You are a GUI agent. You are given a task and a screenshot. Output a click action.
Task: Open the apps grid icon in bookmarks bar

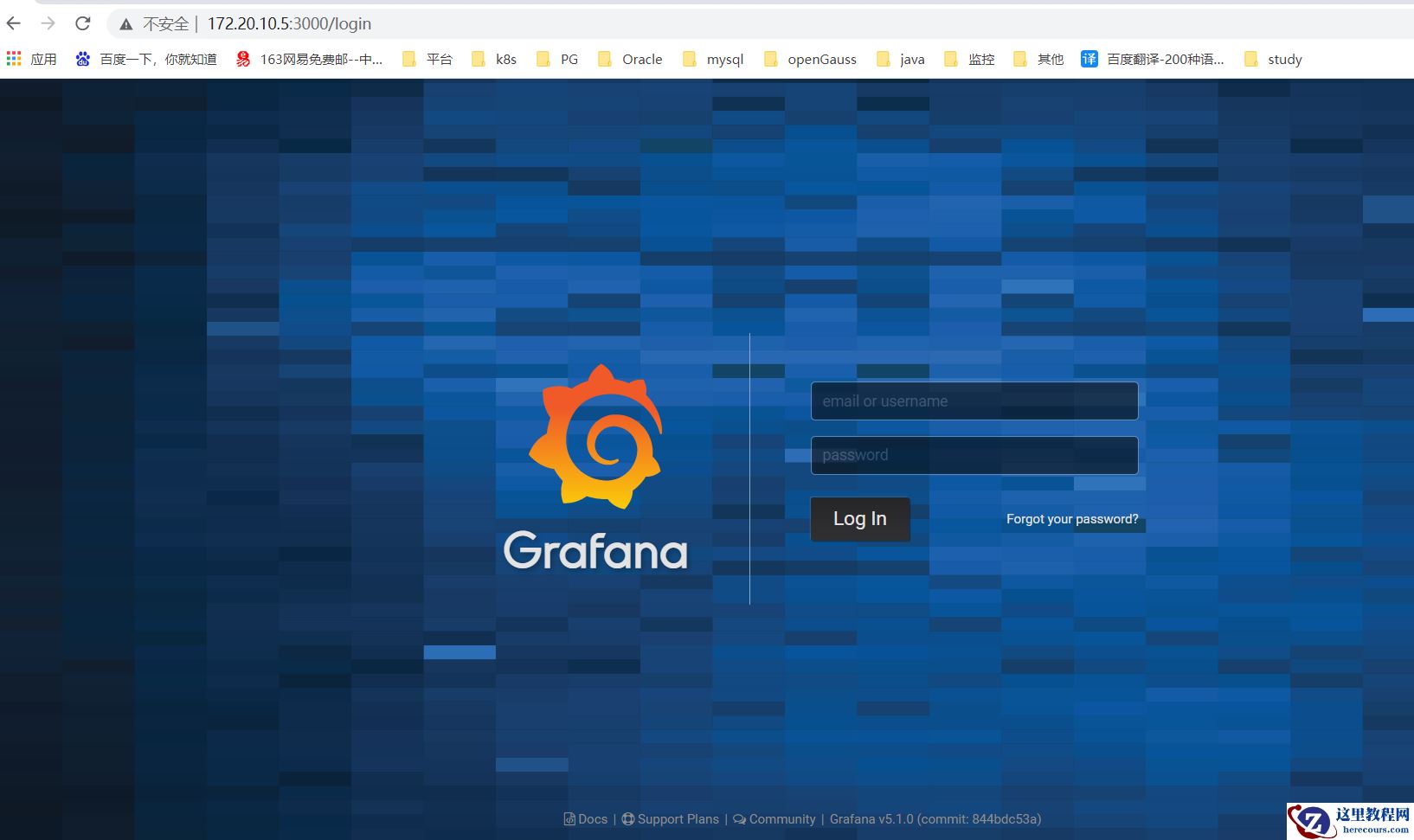tap(14, 59)
